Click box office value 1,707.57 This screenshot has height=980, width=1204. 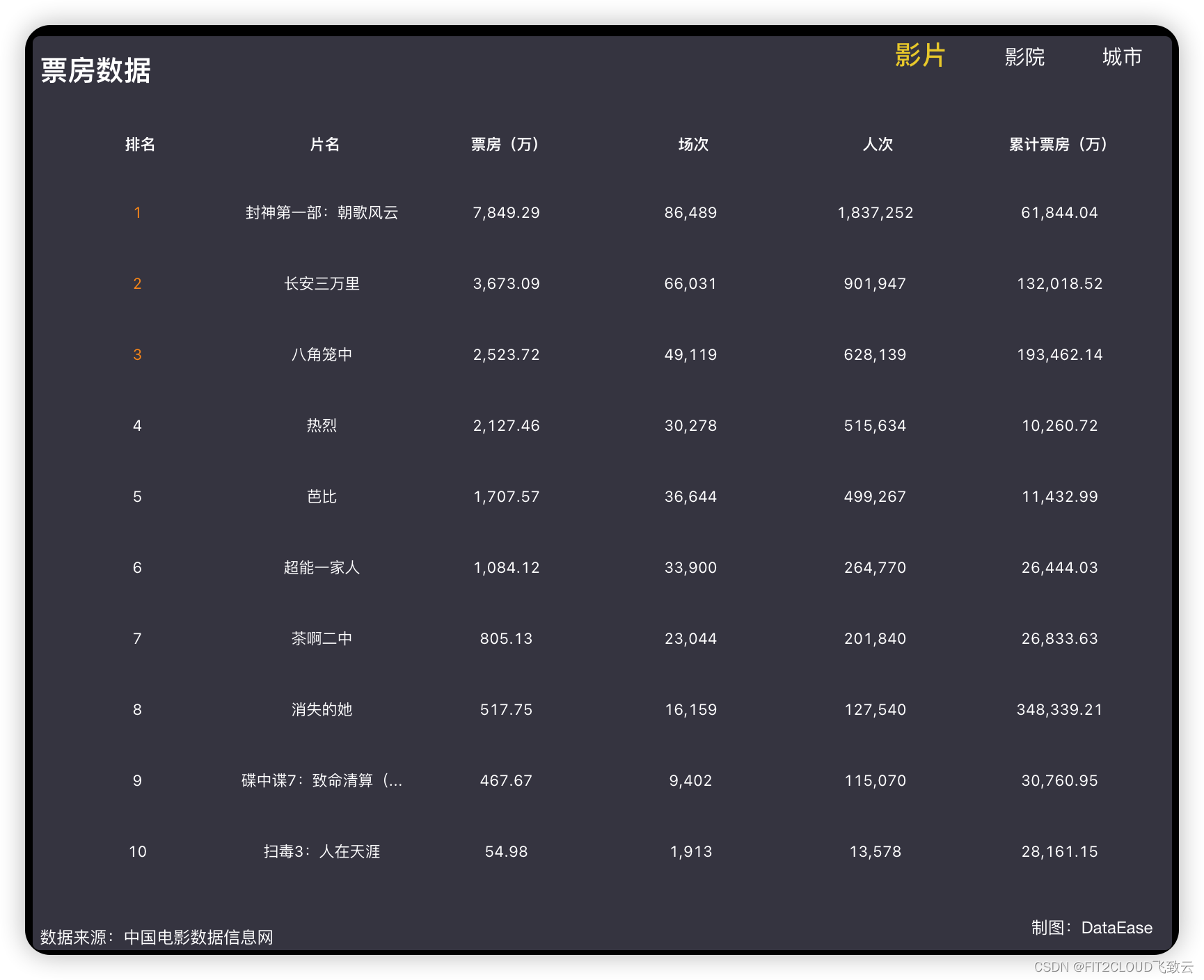tap(506, 496)
